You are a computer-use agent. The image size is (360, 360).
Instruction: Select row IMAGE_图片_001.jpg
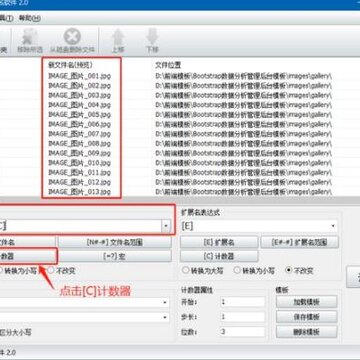point(79,76)
